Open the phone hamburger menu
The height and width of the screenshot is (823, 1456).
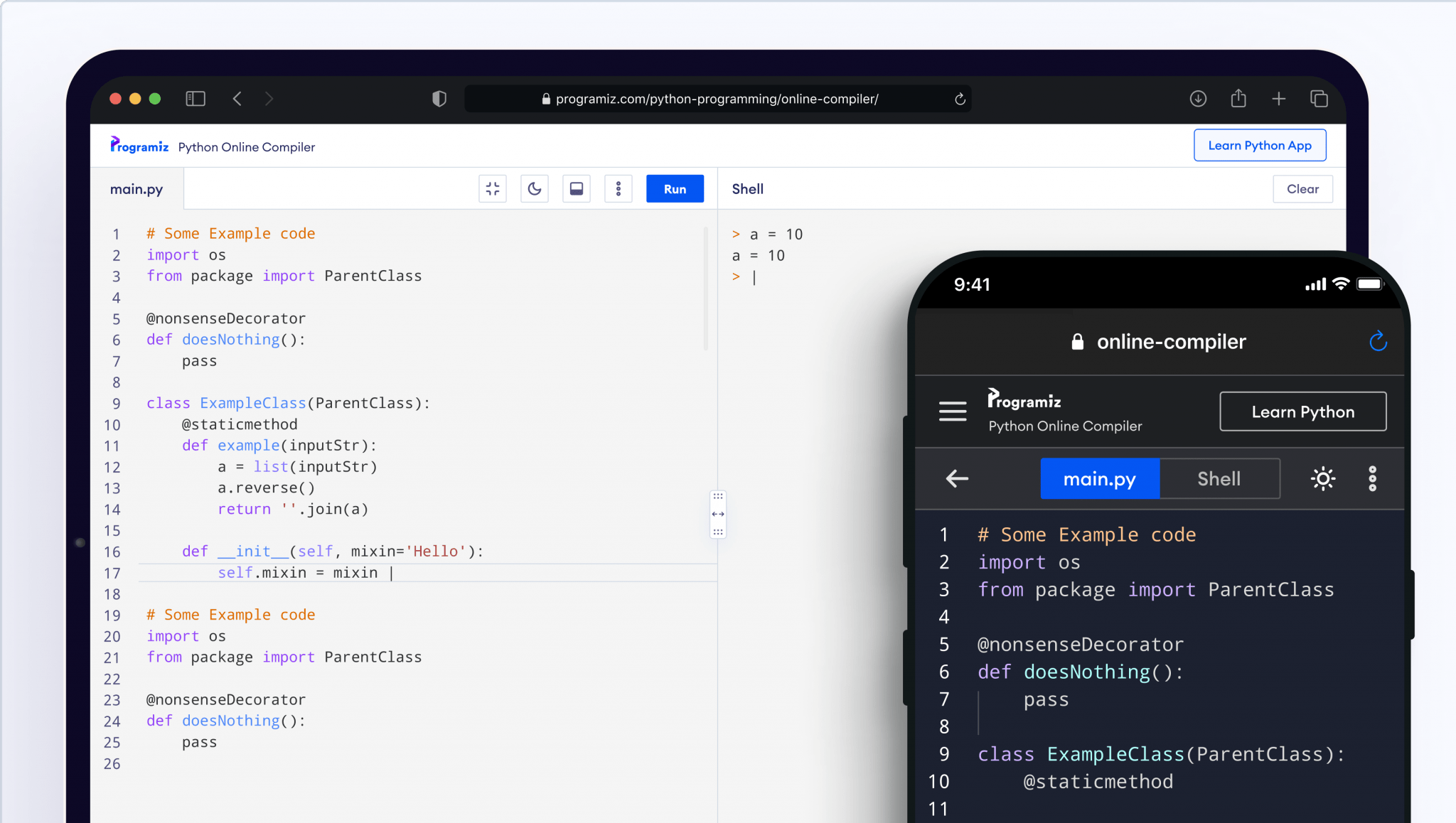[953, 411]
